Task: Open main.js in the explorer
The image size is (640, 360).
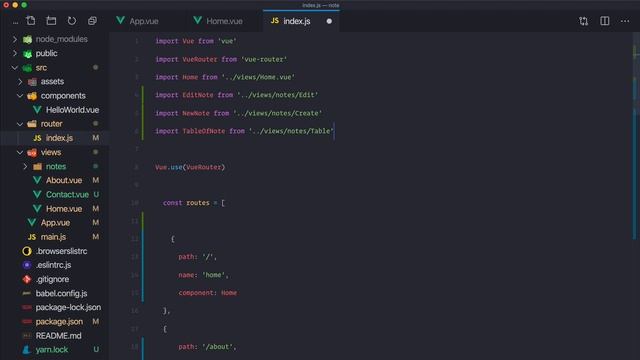Action: 53,237
